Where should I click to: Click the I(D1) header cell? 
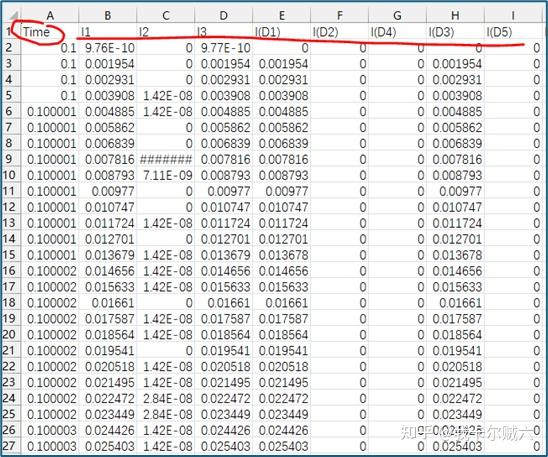pyautogui.click(x=281, y=32)
